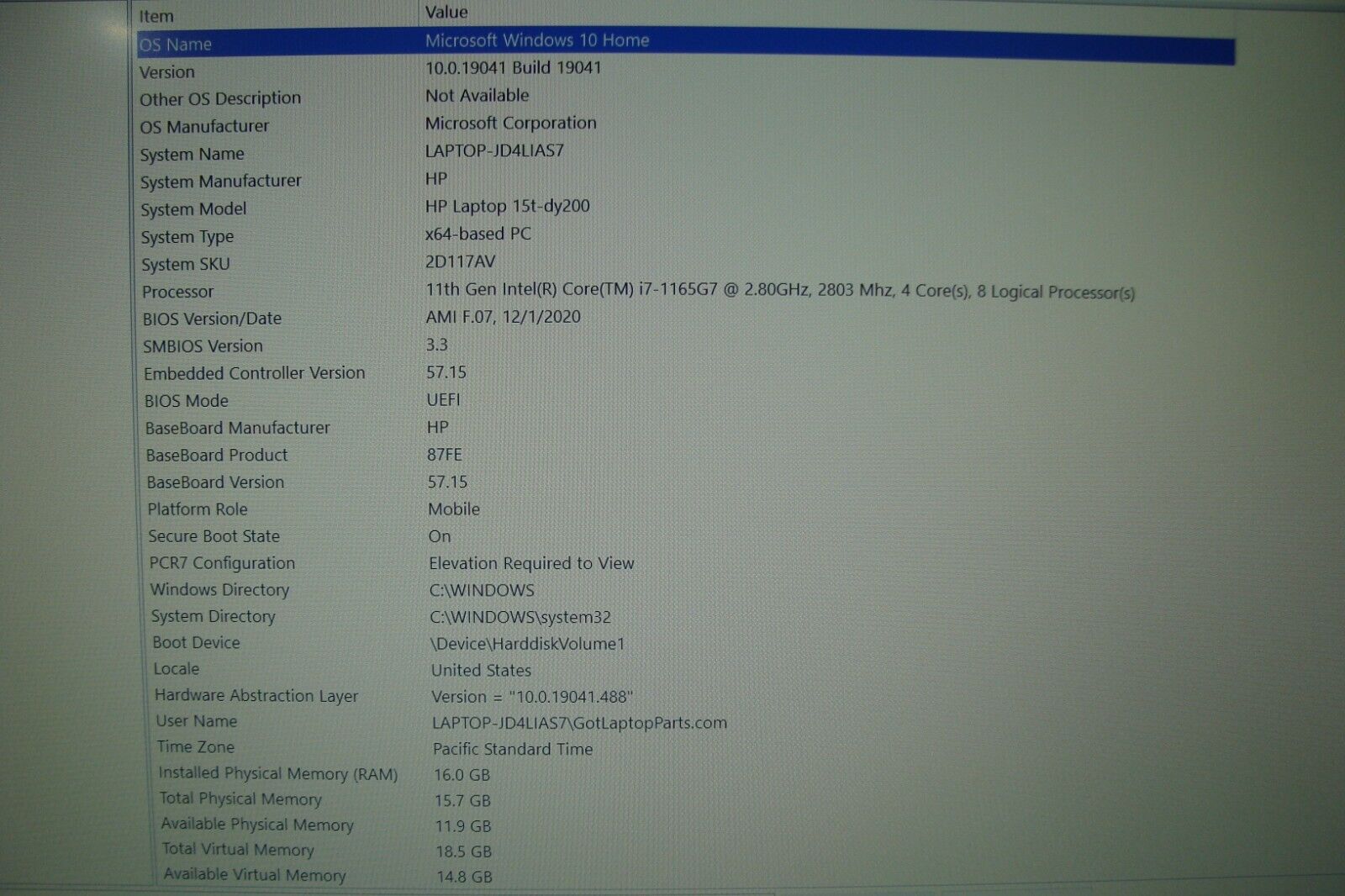Select the PCR7 Configuration row
1345x896 pixels.
223,563
